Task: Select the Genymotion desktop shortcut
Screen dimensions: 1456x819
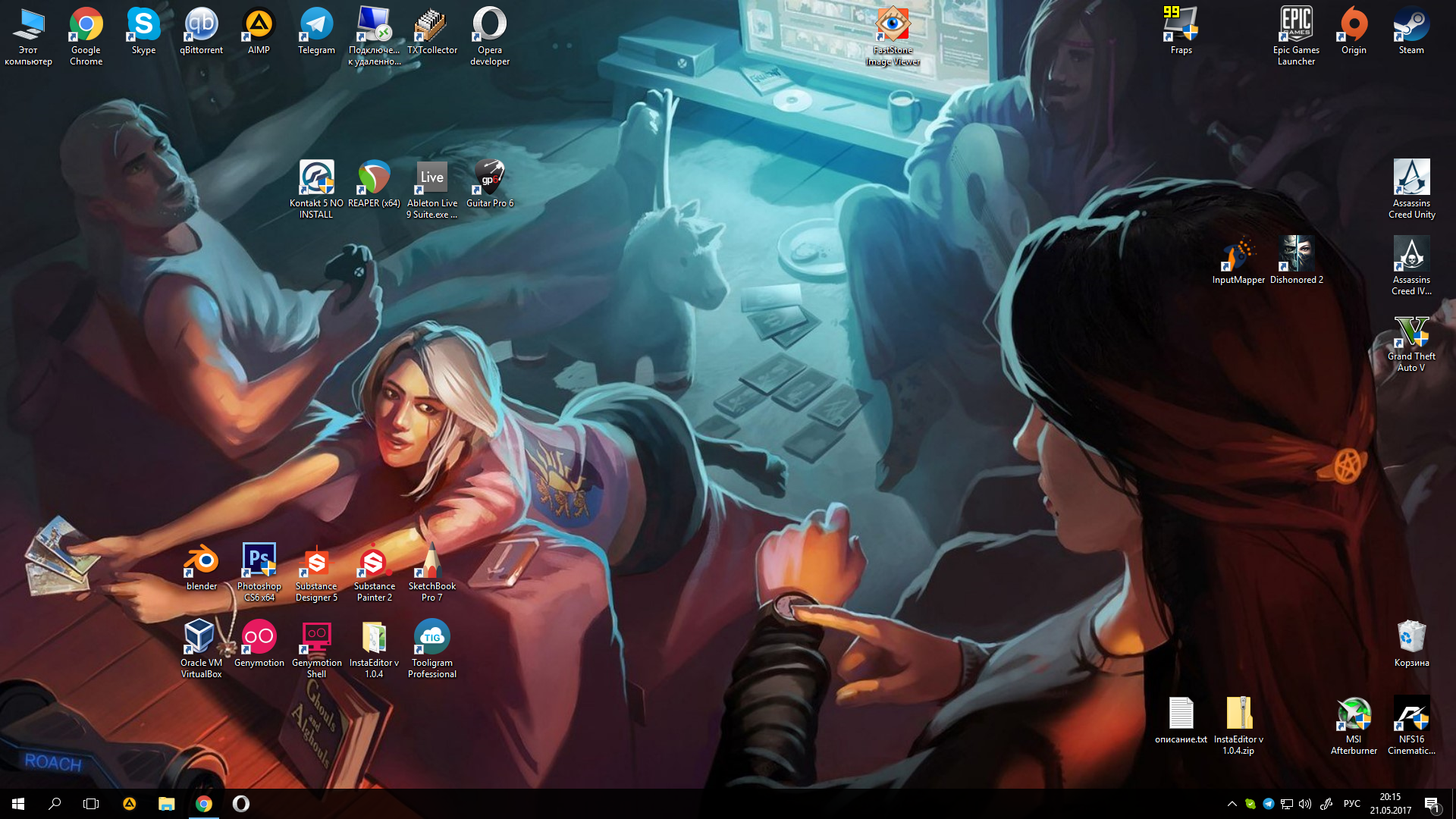Action: click(259, 644)
